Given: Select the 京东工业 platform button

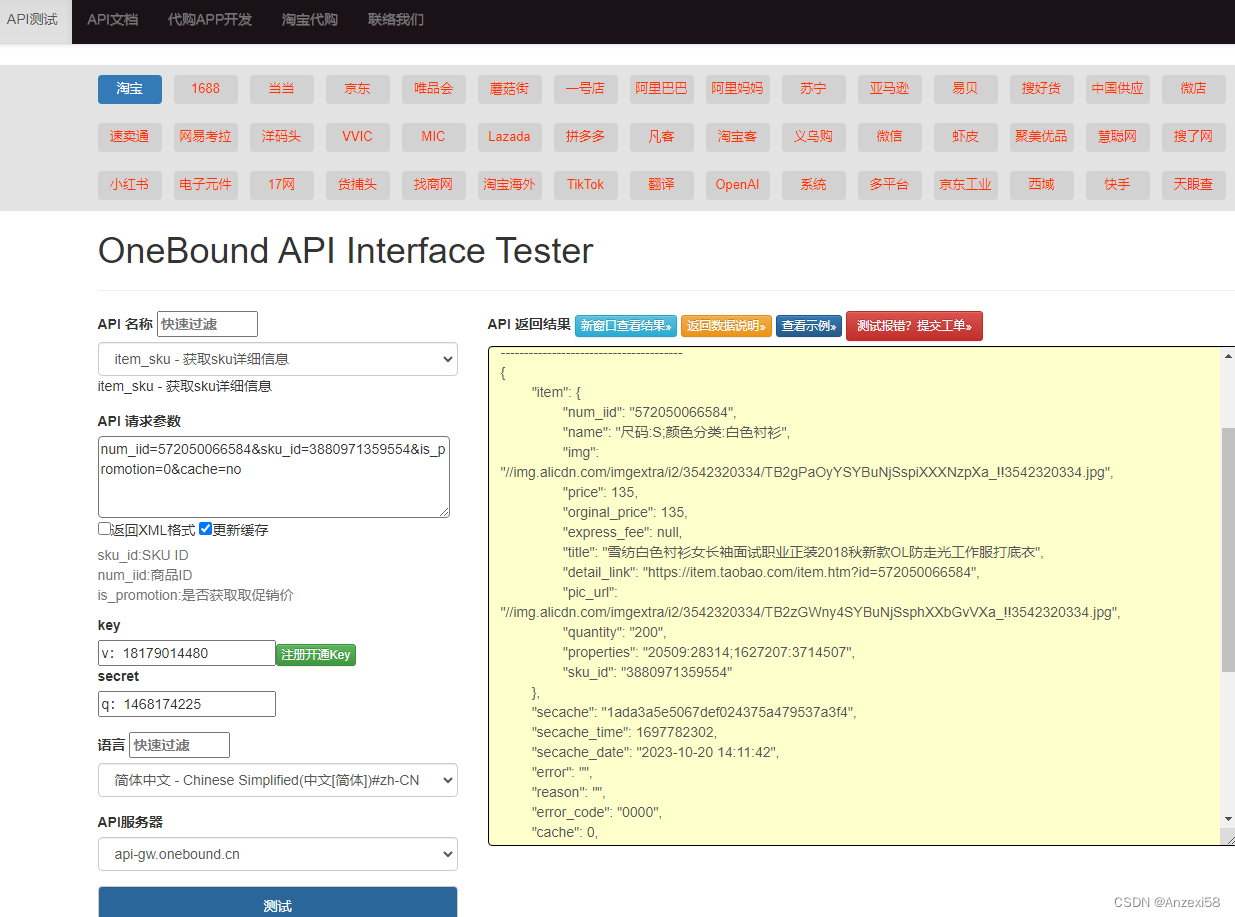Looking at the screenshot, I should 966,185.
